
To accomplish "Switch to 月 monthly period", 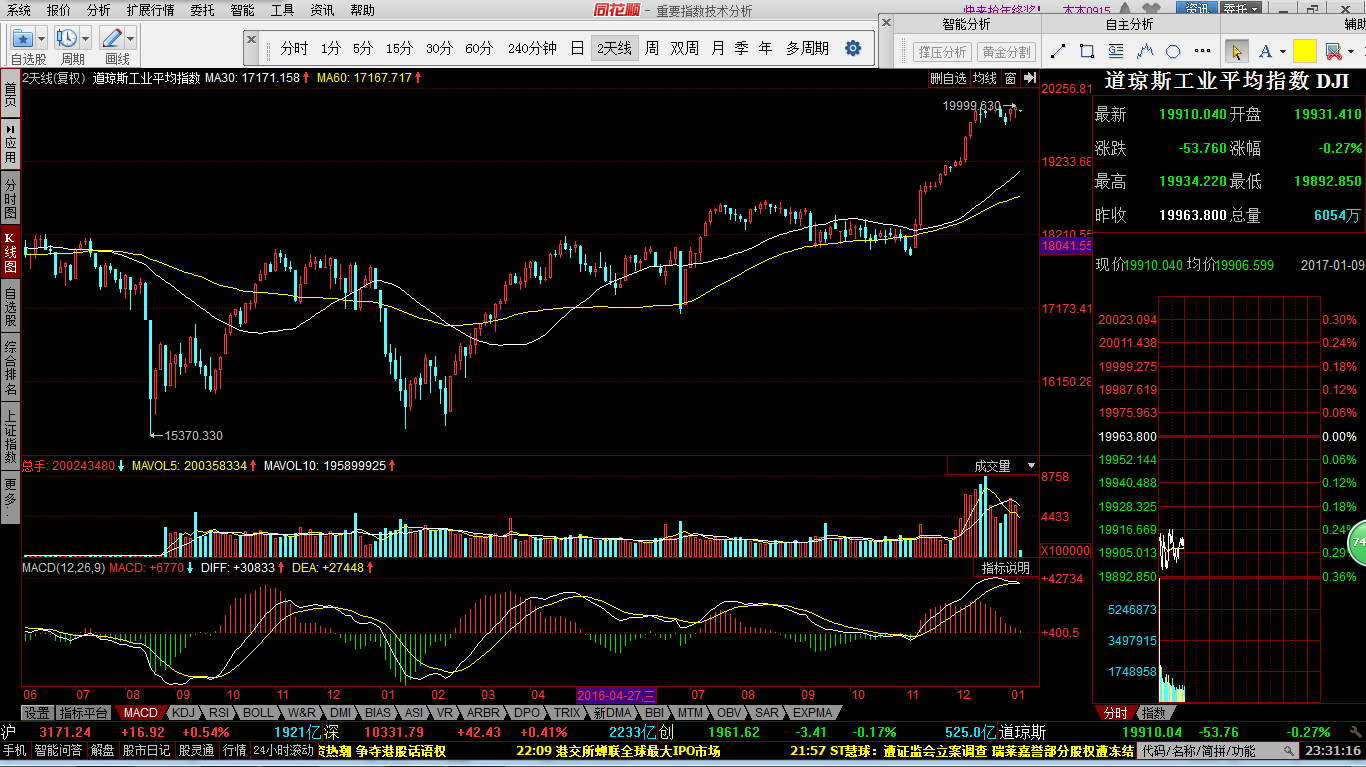I will click(x=718, y=48).
